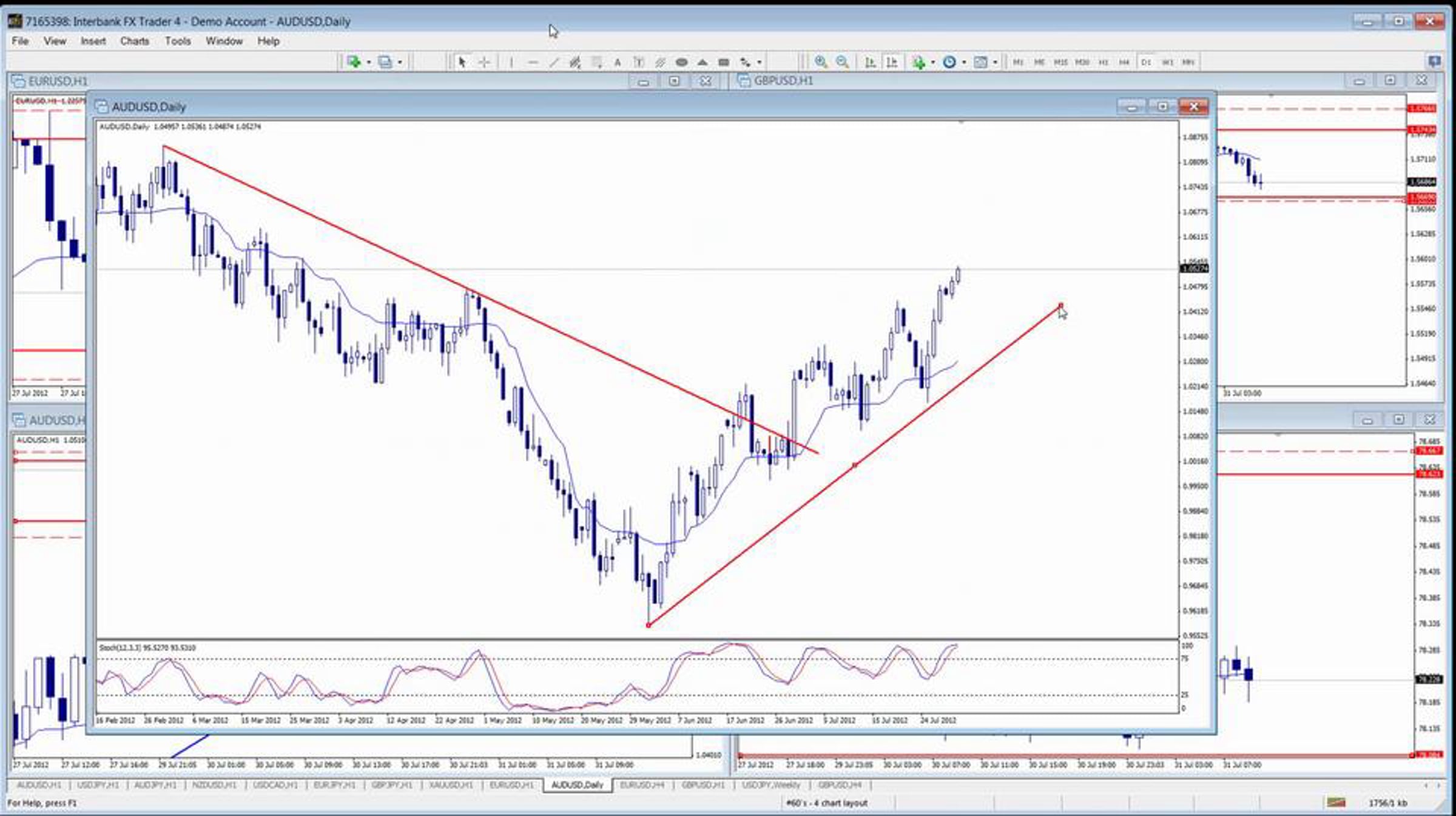Switch to H4 timeframe
1456x816 pixels.
1124,62
